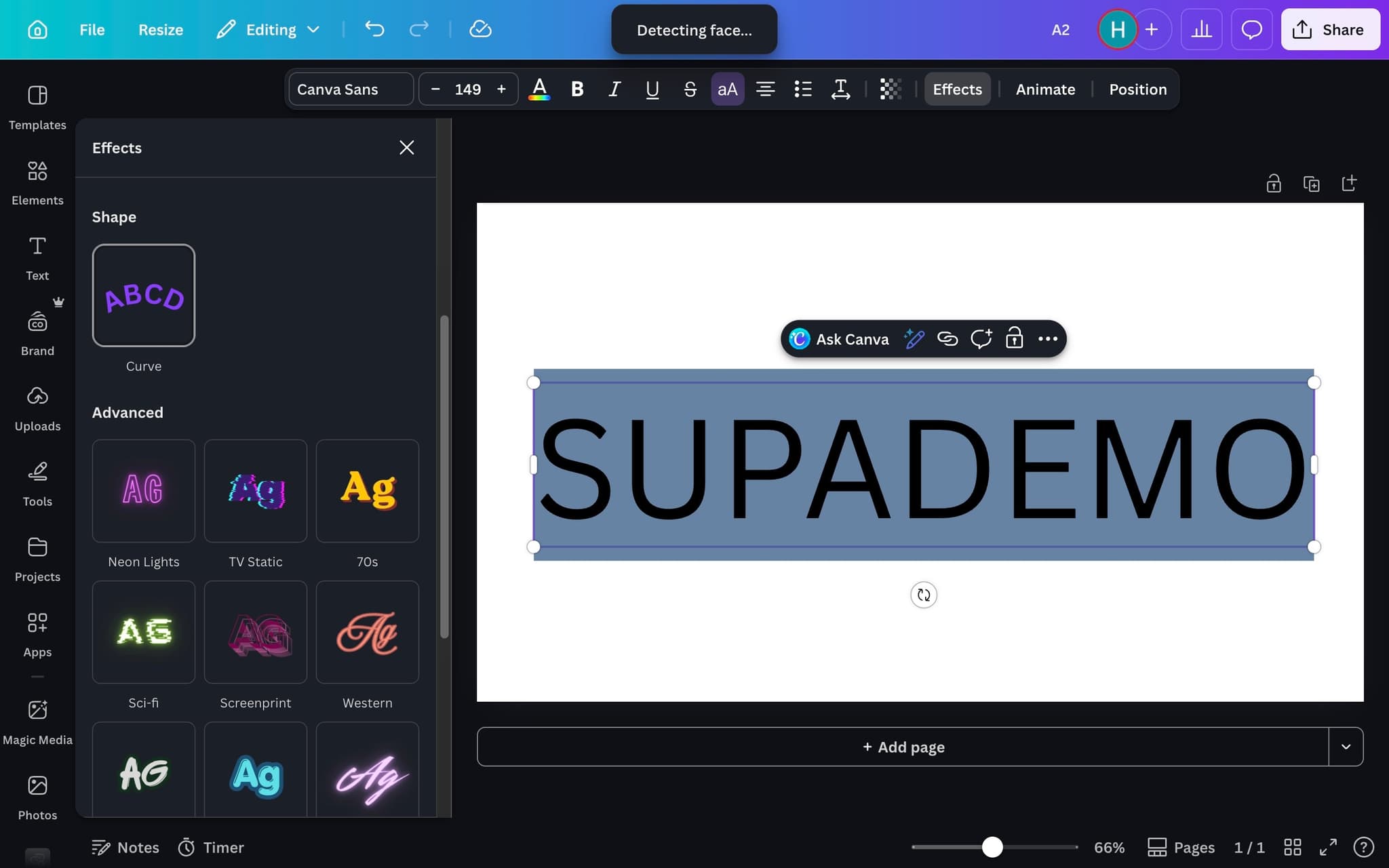The width and height of the screenshot is (1389, 868).
Task: Toggle italic text style
Action: click(x=614, y=89)
